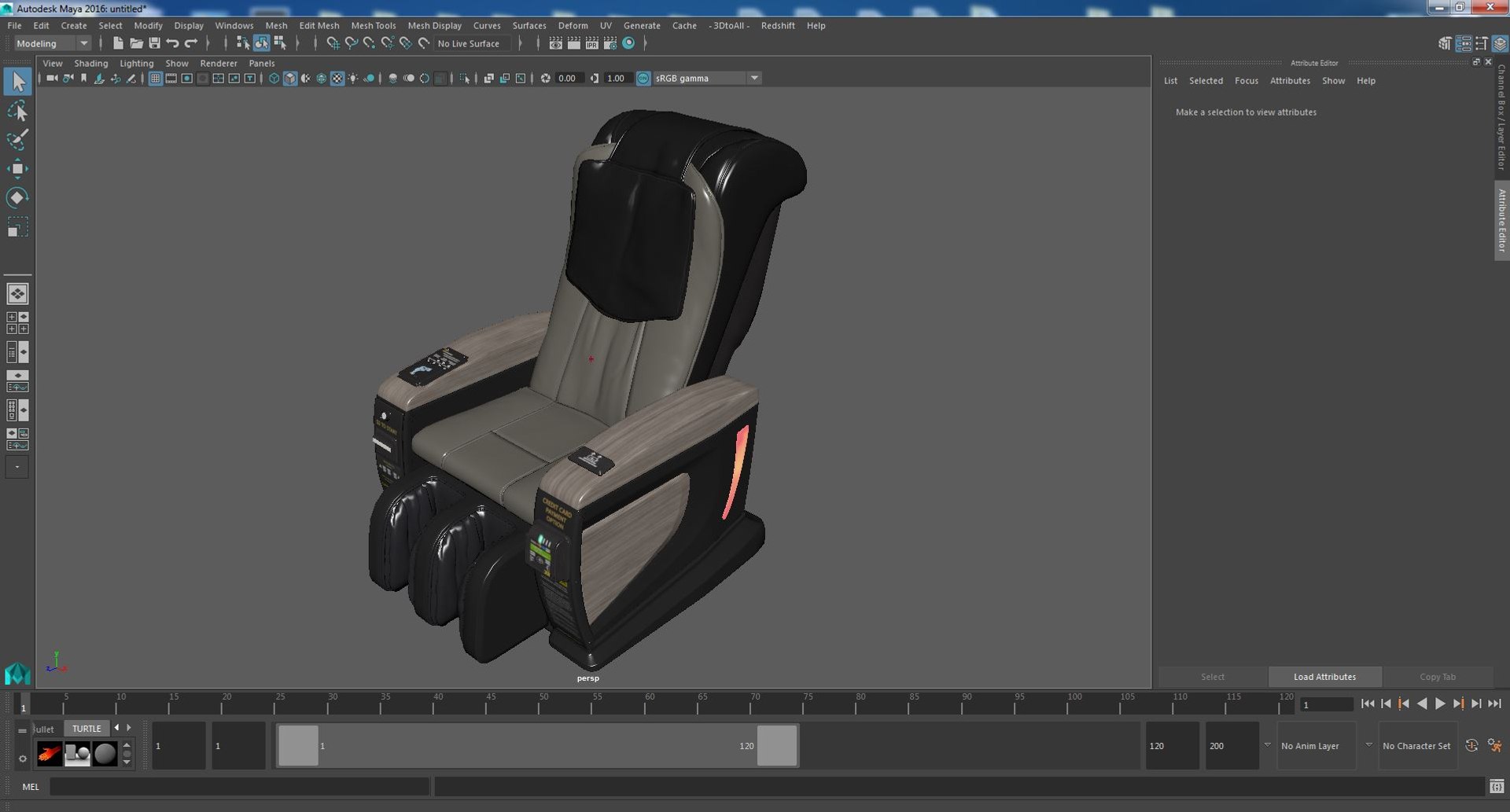Click the IPR render icon
Viewport: 1510px width, 812px height.
[x=592, y=43]
